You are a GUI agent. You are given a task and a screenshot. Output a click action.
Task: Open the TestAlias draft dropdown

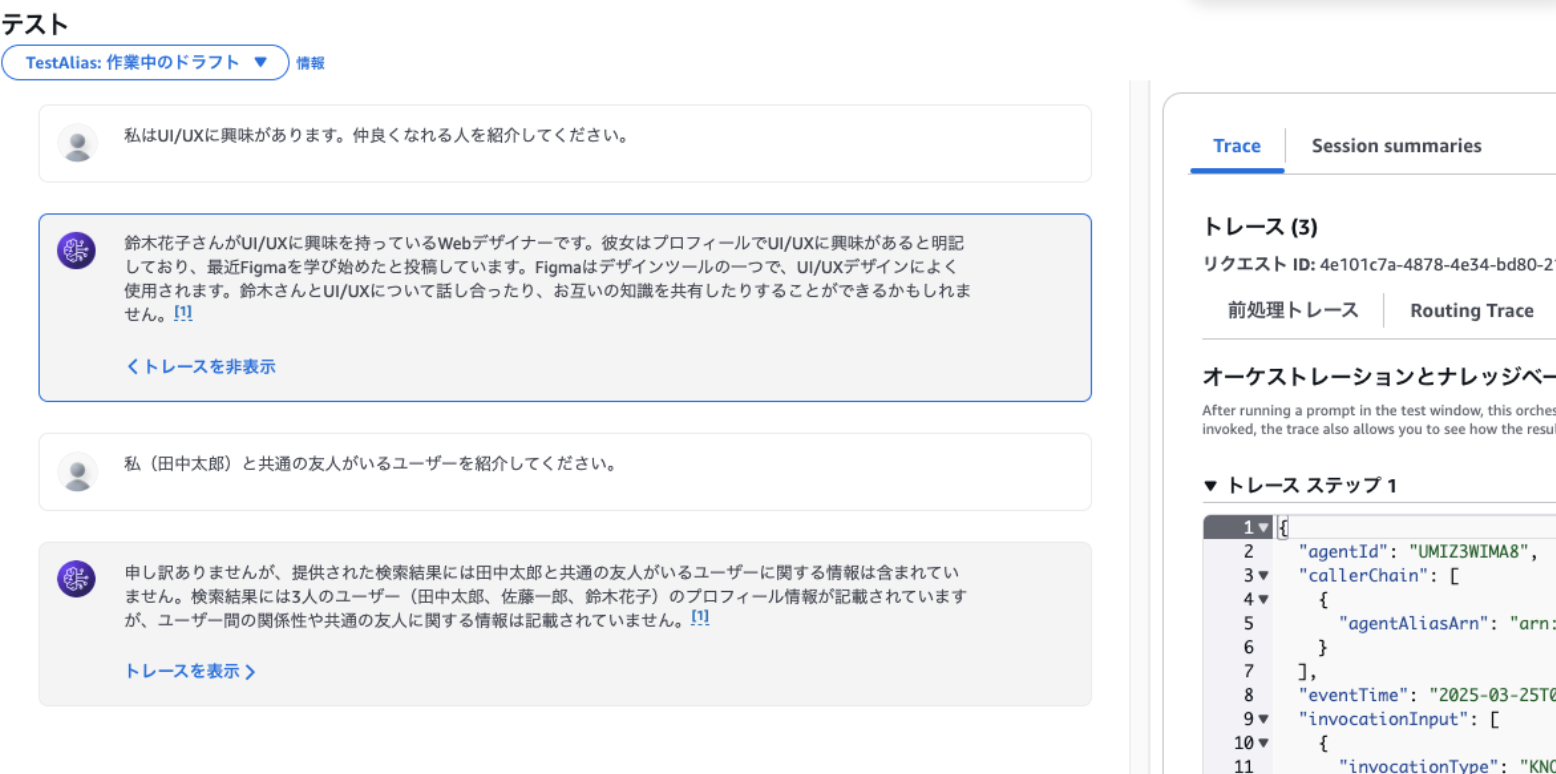click(x=145, y=62)
